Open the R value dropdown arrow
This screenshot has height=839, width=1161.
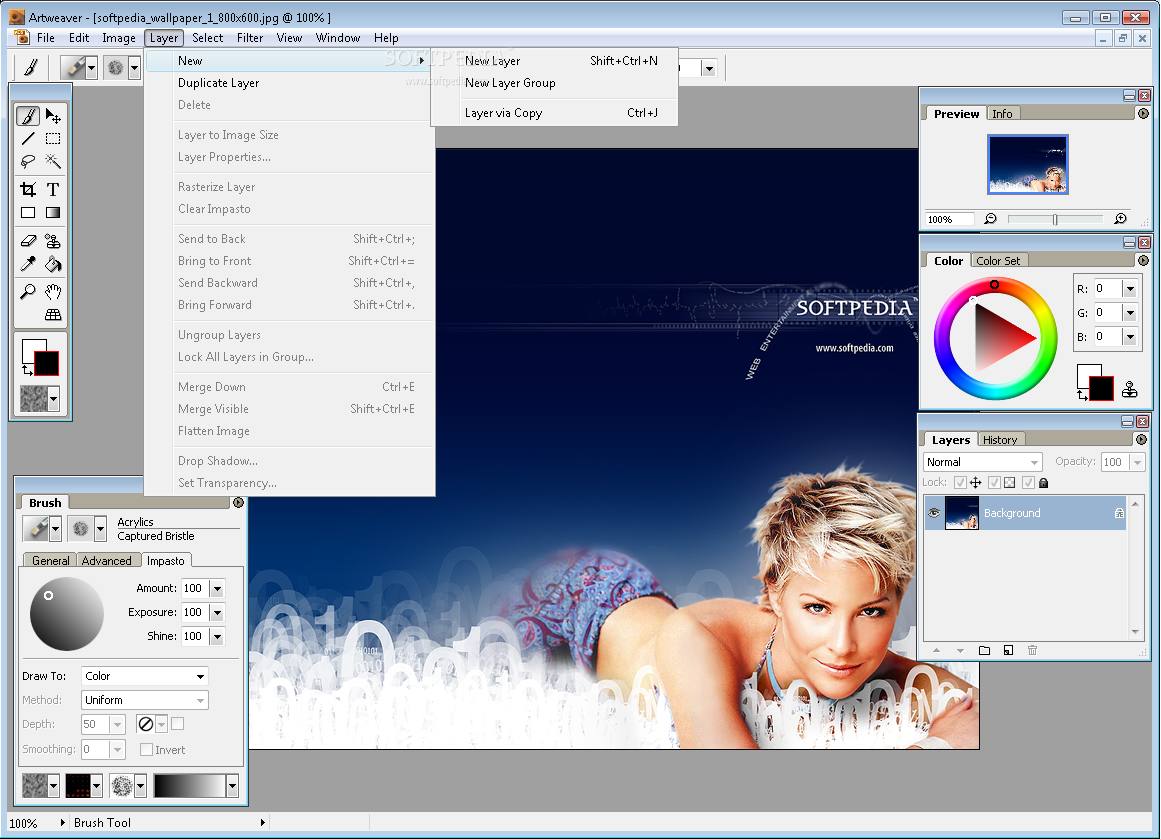(1130, 289)
